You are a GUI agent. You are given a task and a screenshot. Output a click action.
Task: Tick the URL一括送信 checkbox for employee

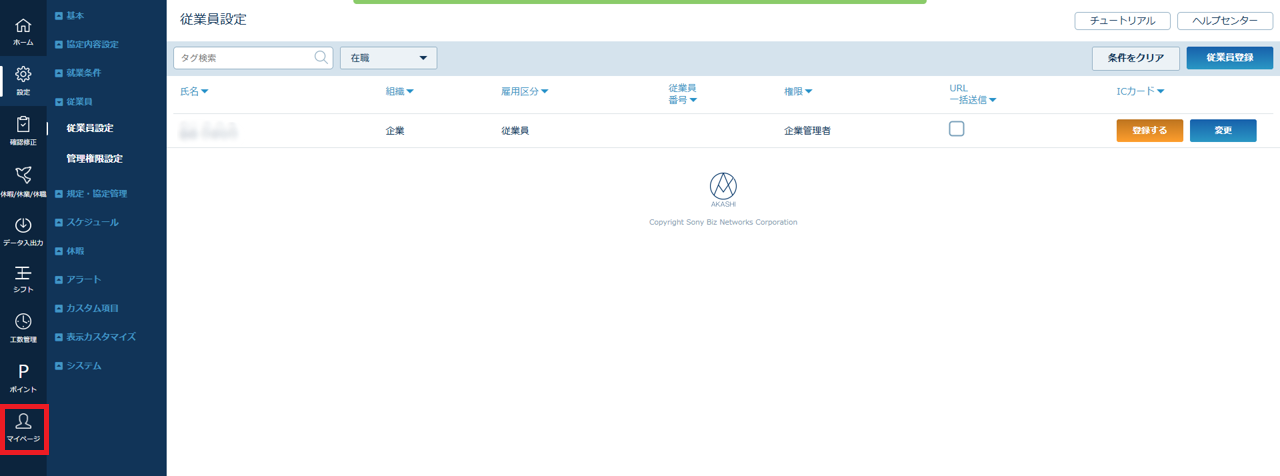click(956, 129)
